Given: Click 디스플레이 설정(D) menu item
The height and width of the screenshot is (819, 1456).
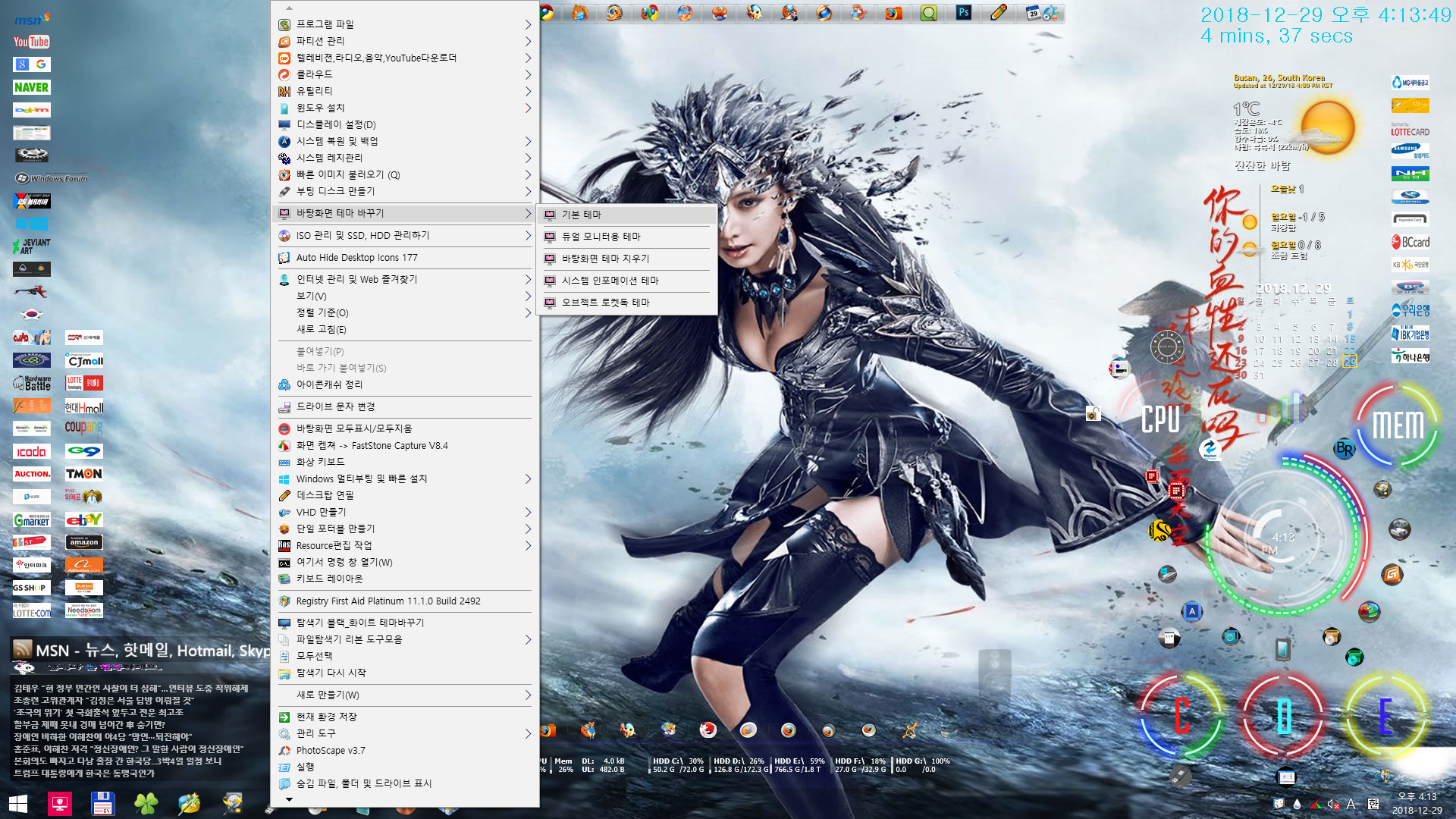Looking at the screenshot, I should click(x=405, y=124).
